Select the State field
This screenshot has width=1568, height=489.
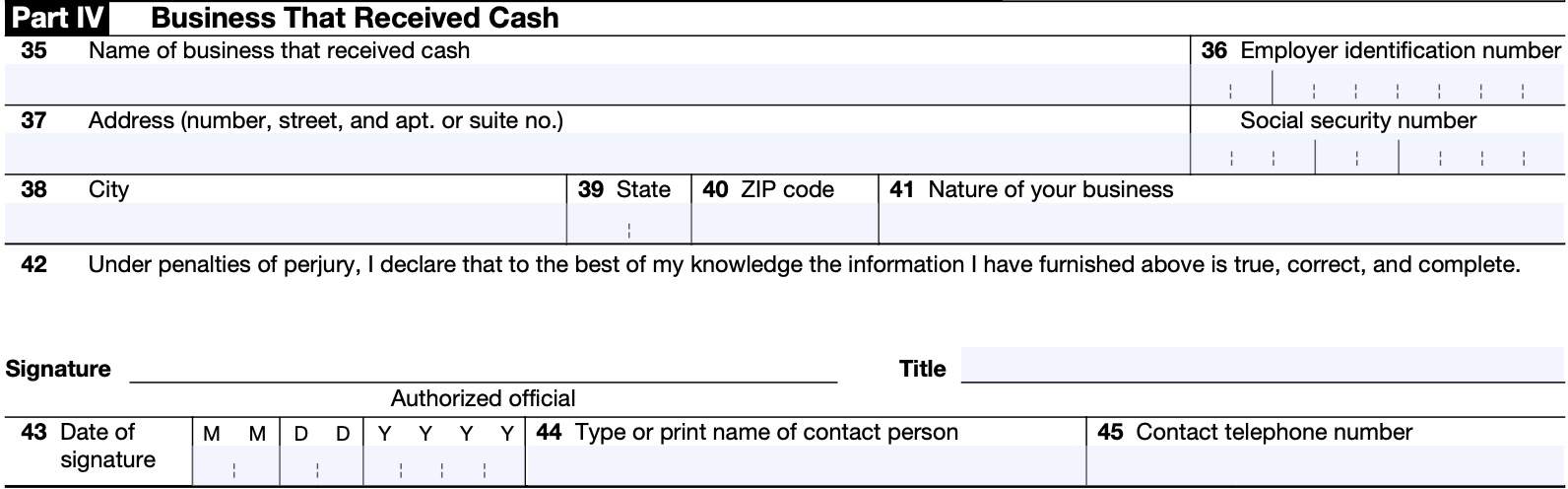(628, 226)
